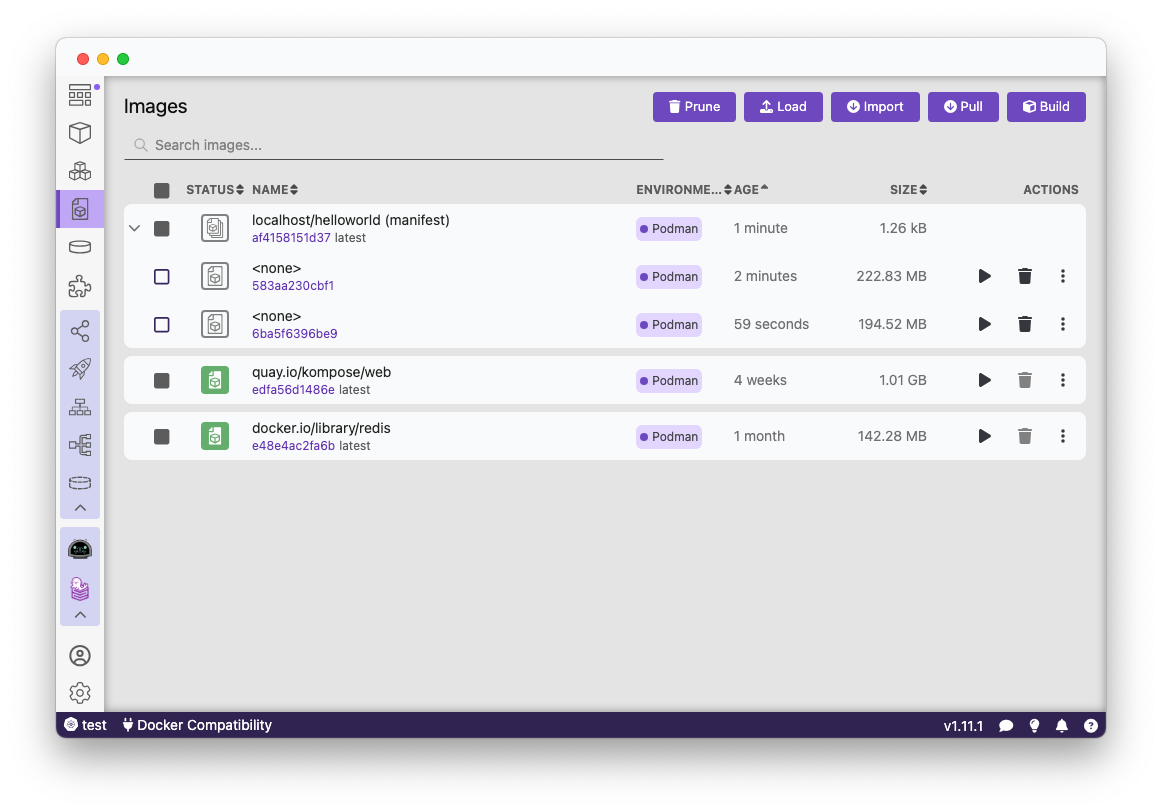Toggle the select-all images checkbox
This screenshot has width=1162, height=812.
pyautogui.click(x=162, y=190)
